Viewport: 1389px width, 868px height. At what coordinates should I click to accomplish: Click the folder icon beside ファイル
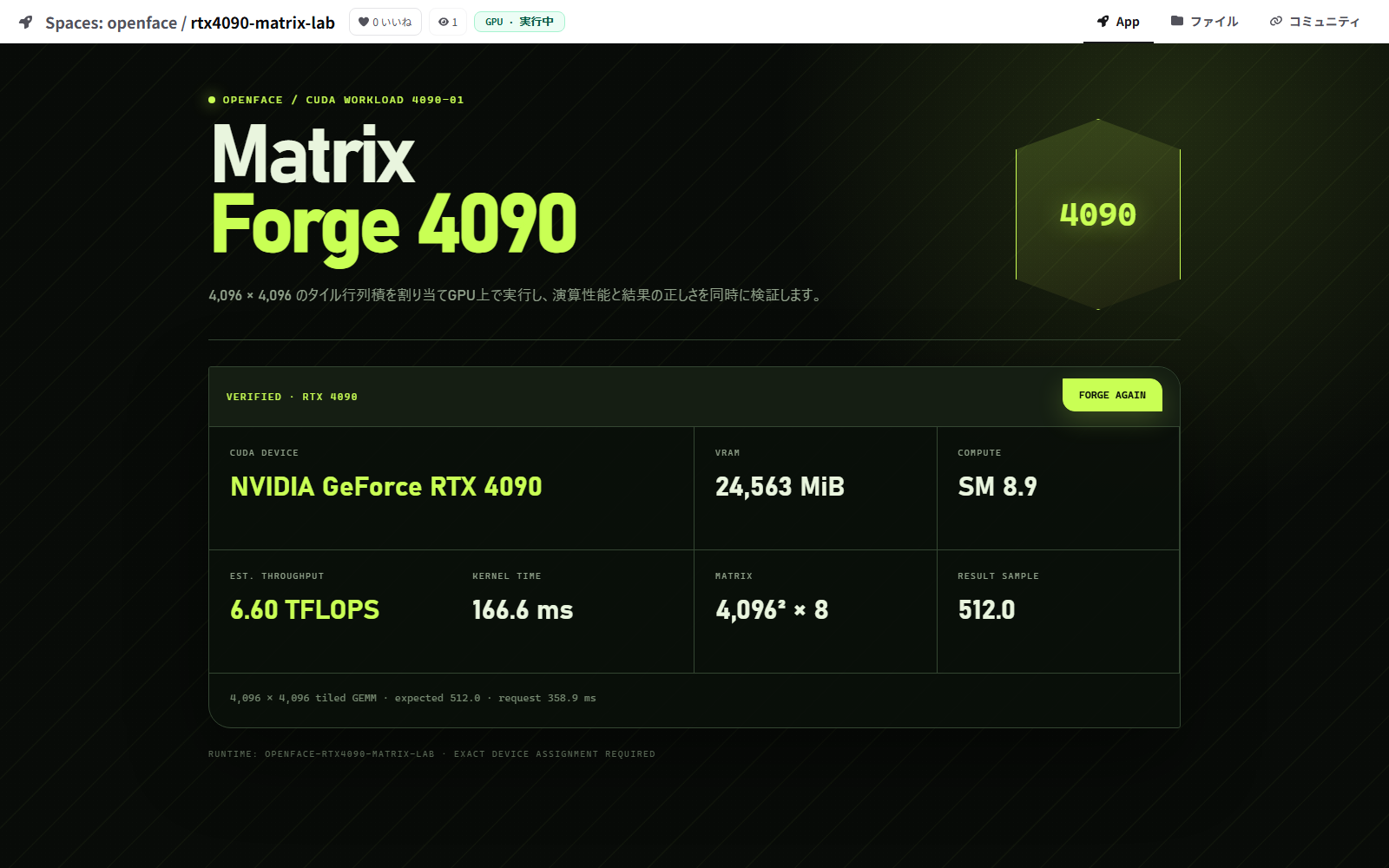pyautogui.click(x=1177, y=21)
